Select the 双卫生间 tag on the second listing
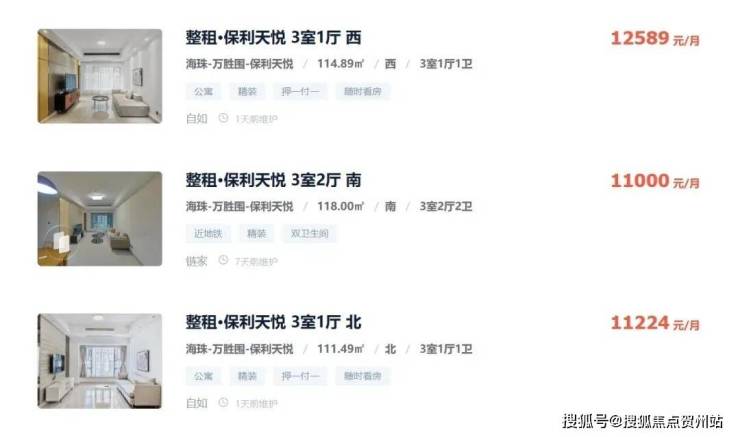Image resolution: width=740 pixels, height=437 pixels. pyautogui.click(x=309, y=234)
